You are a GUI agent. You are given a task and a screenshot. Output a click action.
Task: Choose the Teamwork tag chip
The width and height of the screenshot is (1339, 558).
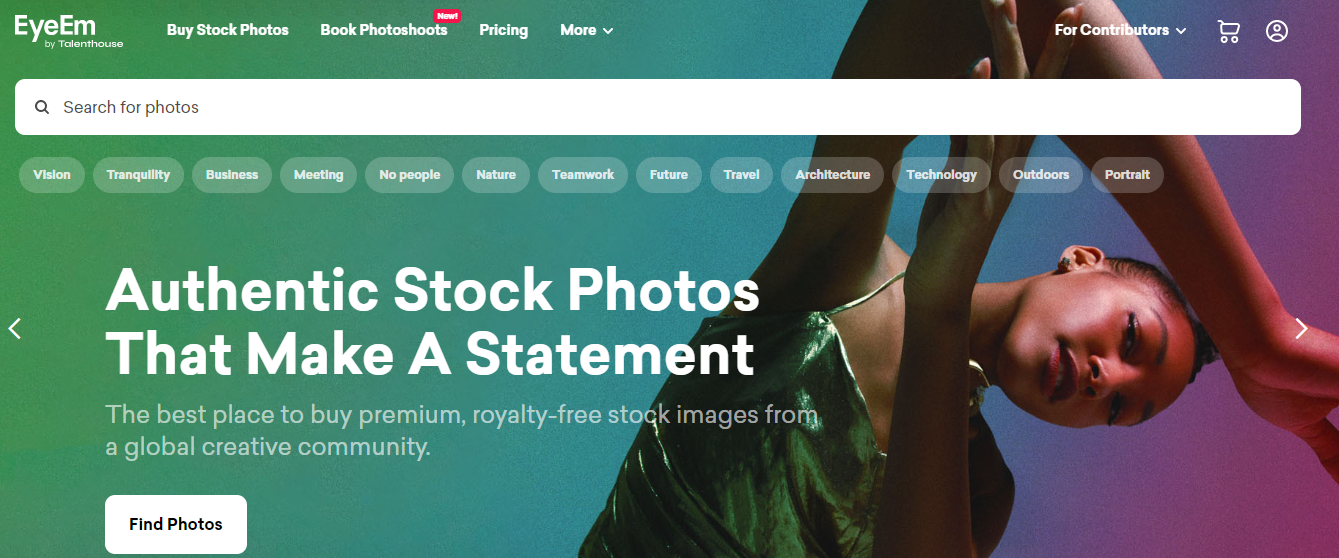tap(583, 175)
